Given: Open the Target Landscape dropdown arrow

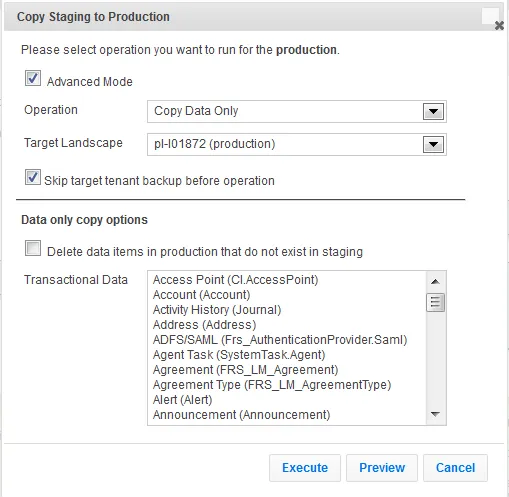Looking at the screenshot, I should (433, 144).
